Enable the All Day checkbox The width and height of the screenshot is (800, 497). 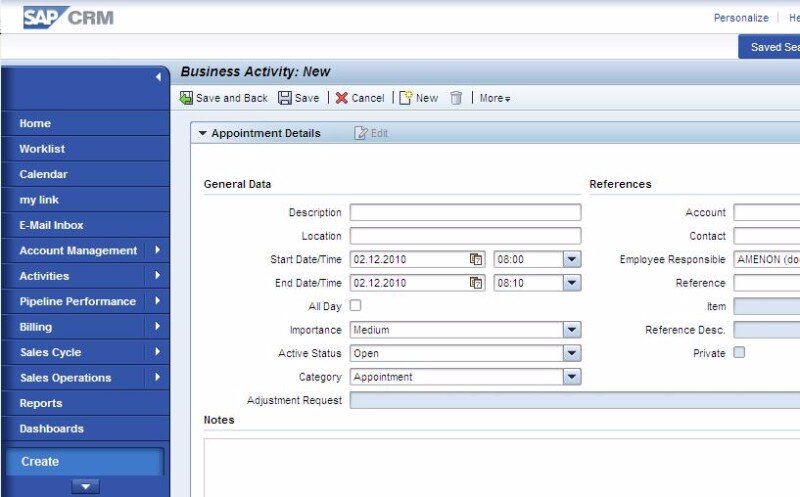[x=355, y=306]
